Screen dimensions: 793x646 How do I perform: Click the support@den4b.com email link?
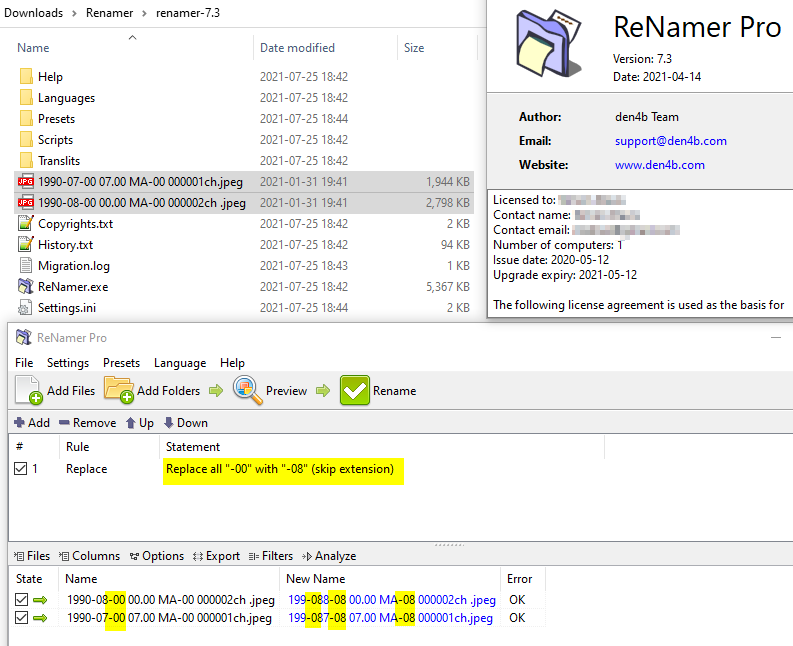coord(671,141)
